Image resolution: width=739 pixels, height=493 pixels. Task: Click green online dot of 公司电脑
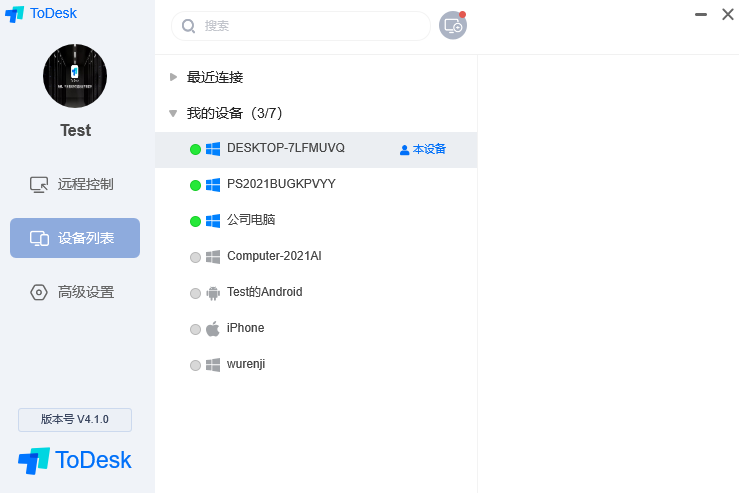click(195, 221)
